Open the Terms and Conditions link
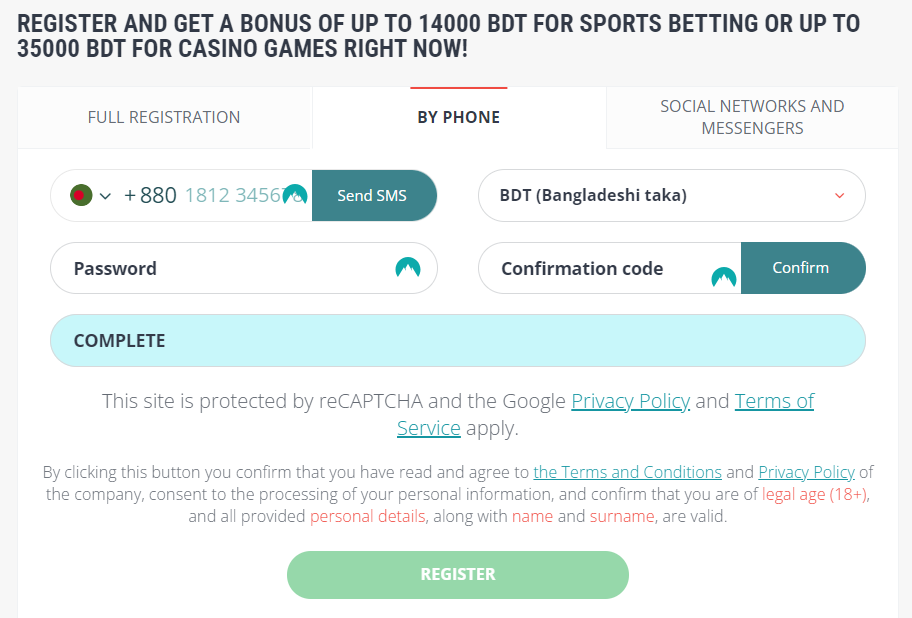This screenshot has height=618, width=912. 627,472
